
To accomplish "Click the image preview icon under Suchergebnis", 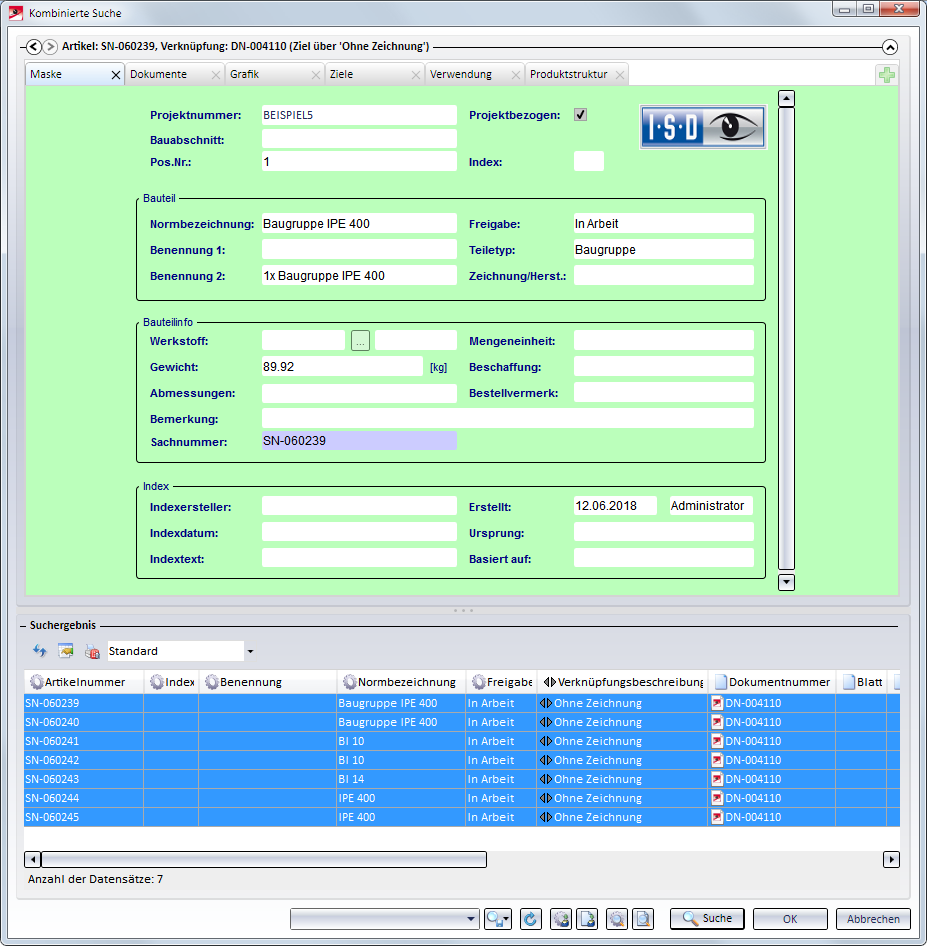I will click(66, 651).
